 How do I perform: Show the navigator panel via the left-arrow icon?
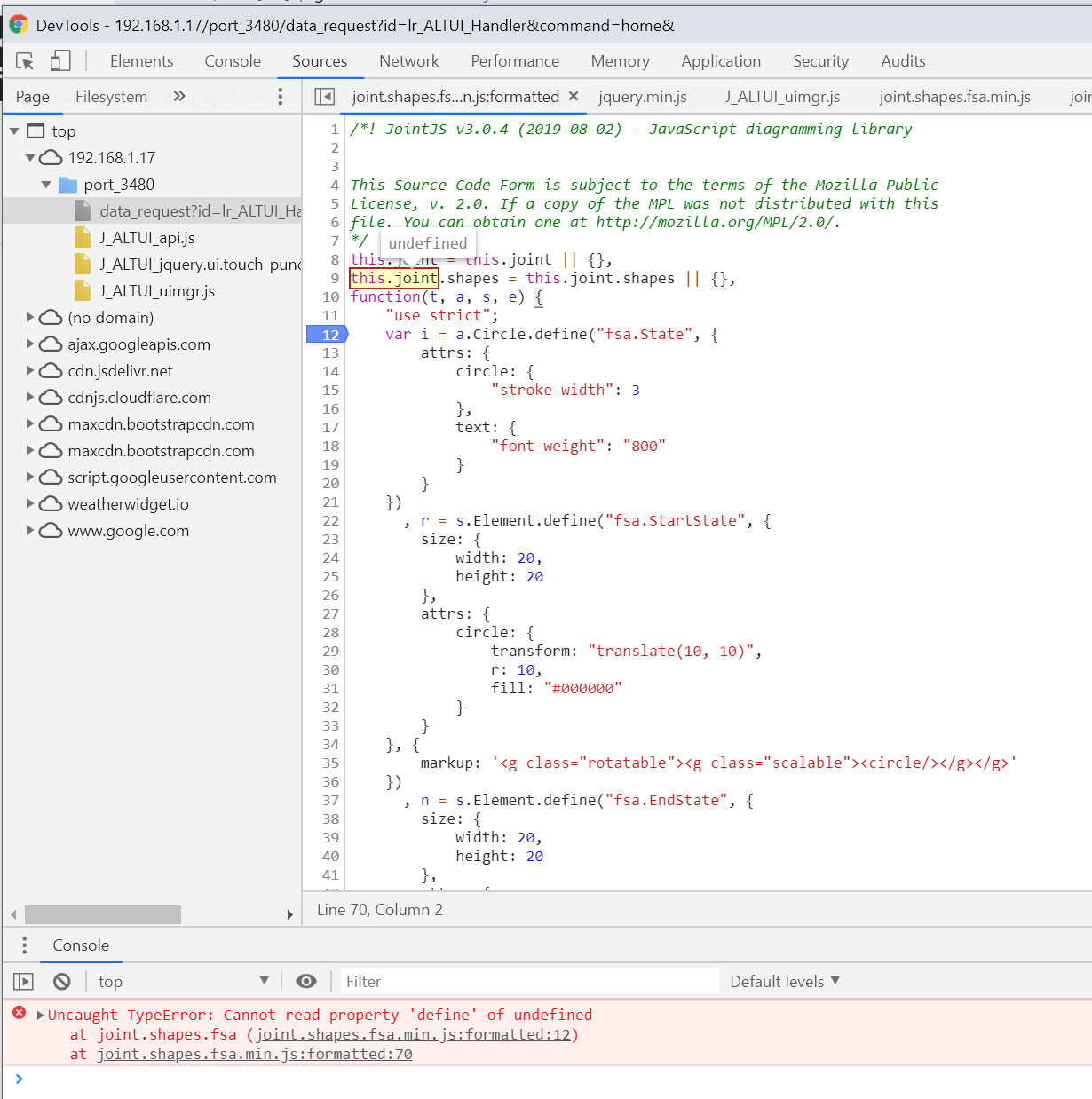(325, 97)
